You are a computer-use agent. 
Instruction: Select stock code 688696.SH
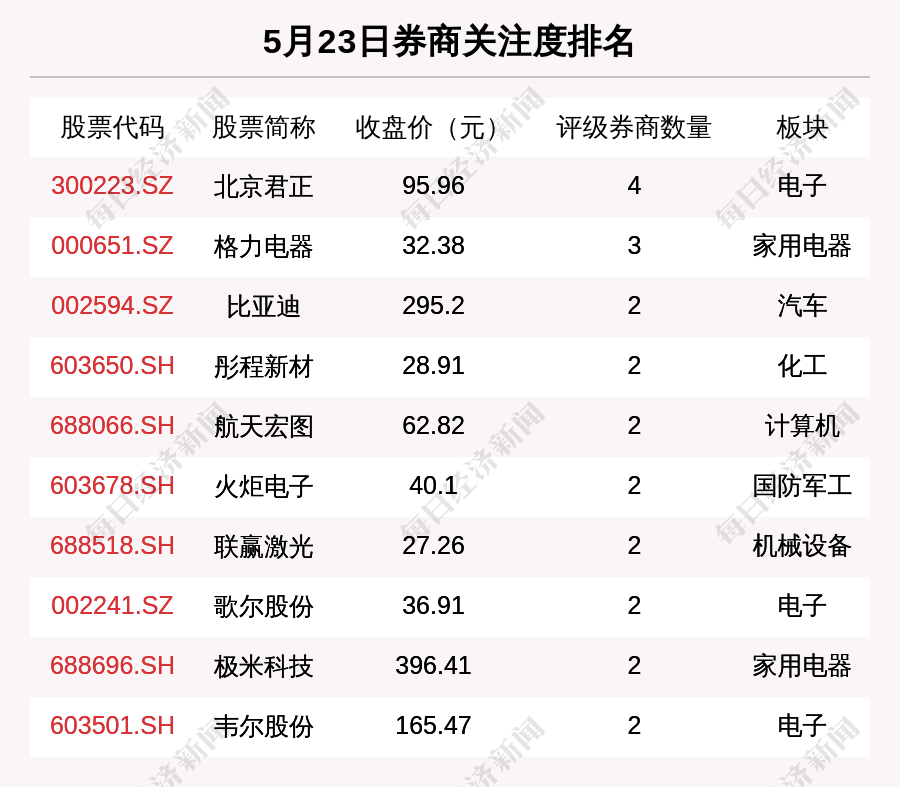click(x=112, y=666)
